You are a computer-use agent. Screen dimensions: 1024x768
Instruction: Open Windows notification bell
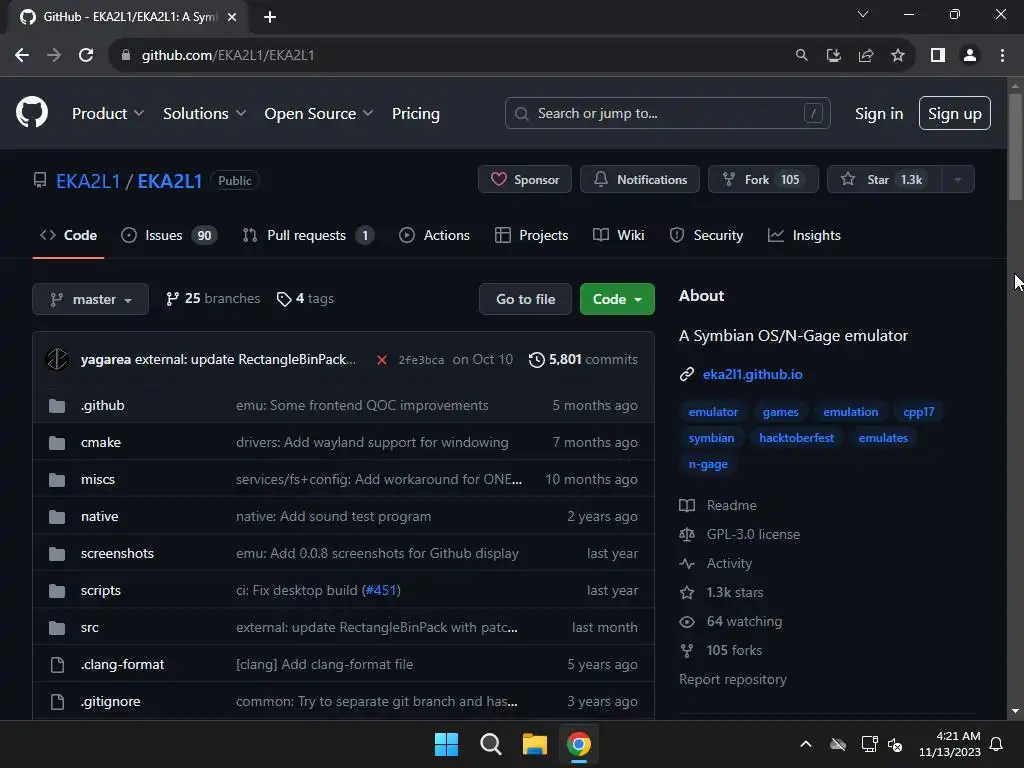pyautogui.click(x=997, y=744)
